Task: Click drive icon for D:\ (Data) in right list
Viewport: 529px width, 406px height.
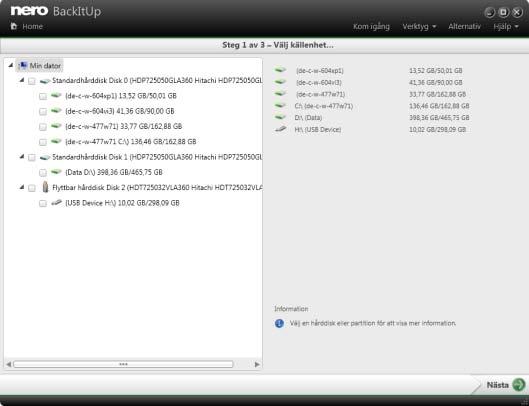Action: 280,117
